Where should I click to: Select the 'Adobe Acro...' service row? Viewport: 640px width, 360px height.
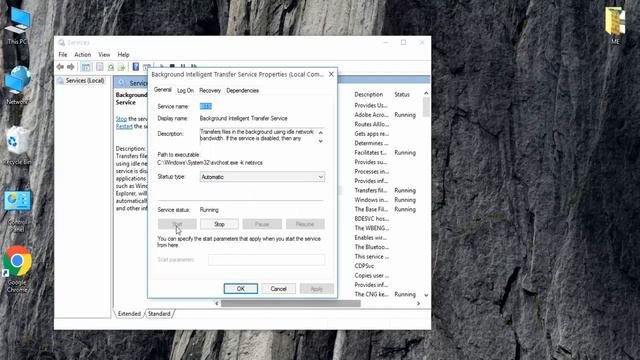[x=385, y=115]
